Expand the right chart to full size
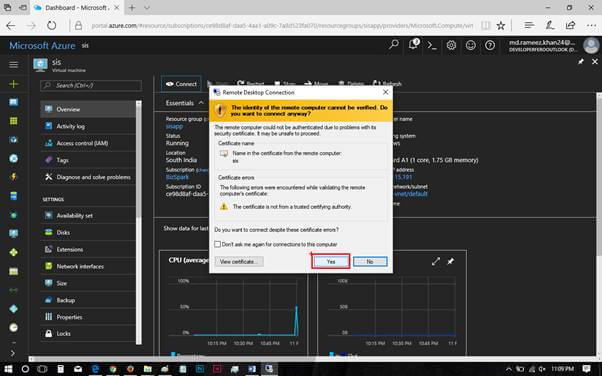Viewport: 602px width, 376px height. 436,262
